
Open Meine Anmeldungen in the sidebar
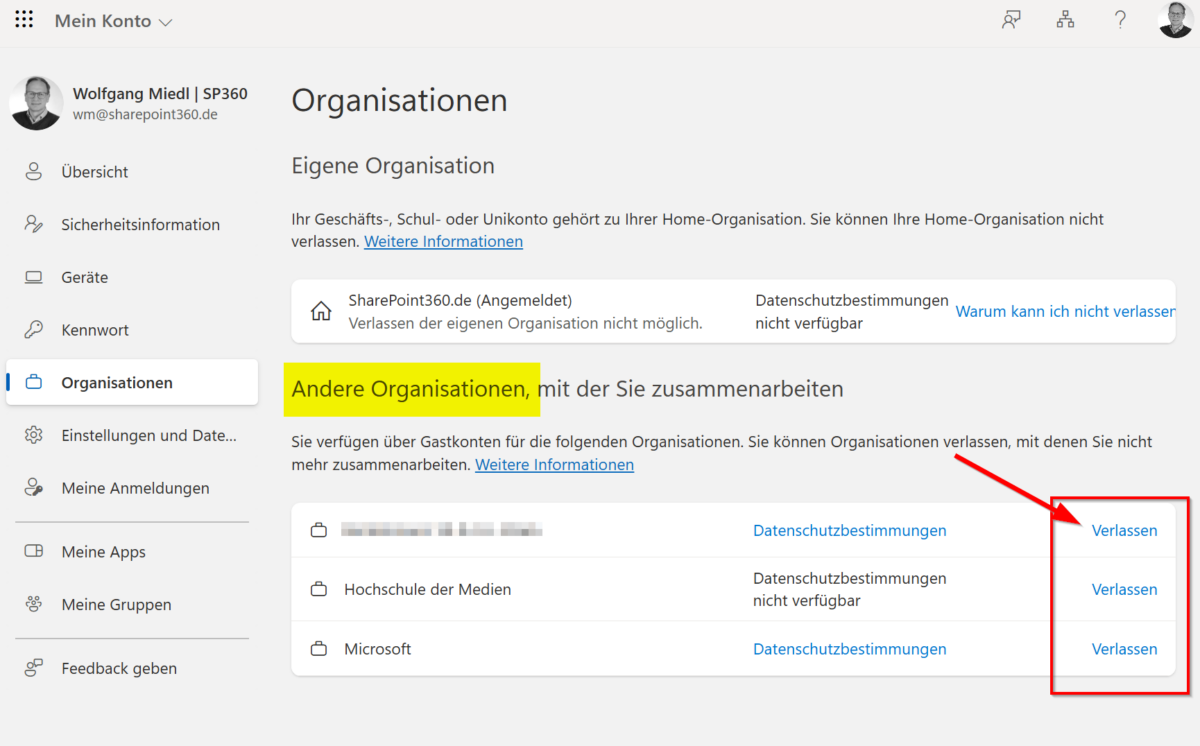coord(135,489)
